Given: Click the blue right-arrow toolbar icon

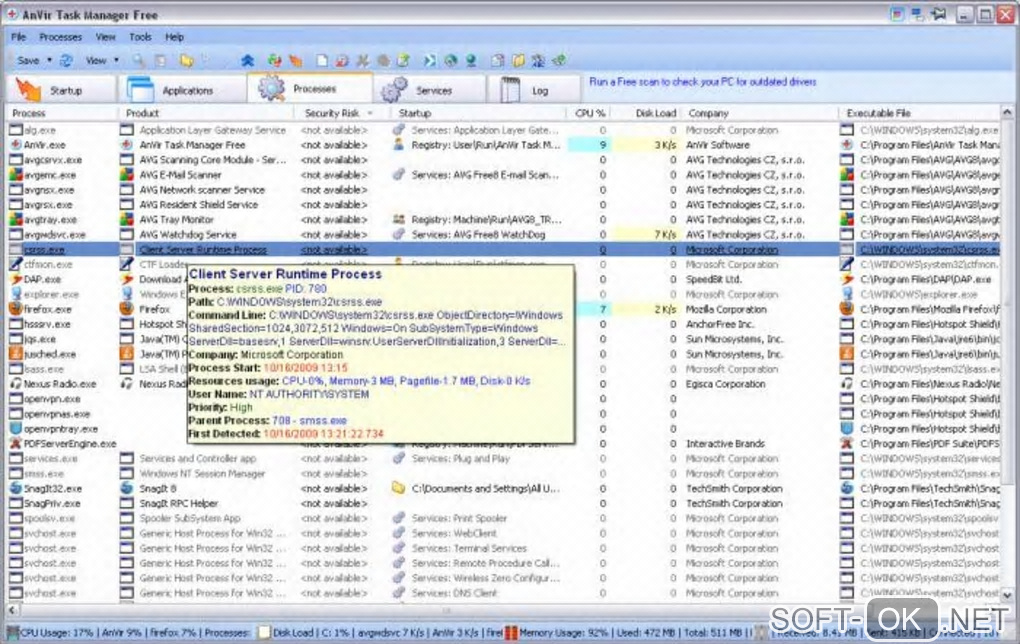Looking at the screenshot, I should pyautogui.click(x=429, y=60).
